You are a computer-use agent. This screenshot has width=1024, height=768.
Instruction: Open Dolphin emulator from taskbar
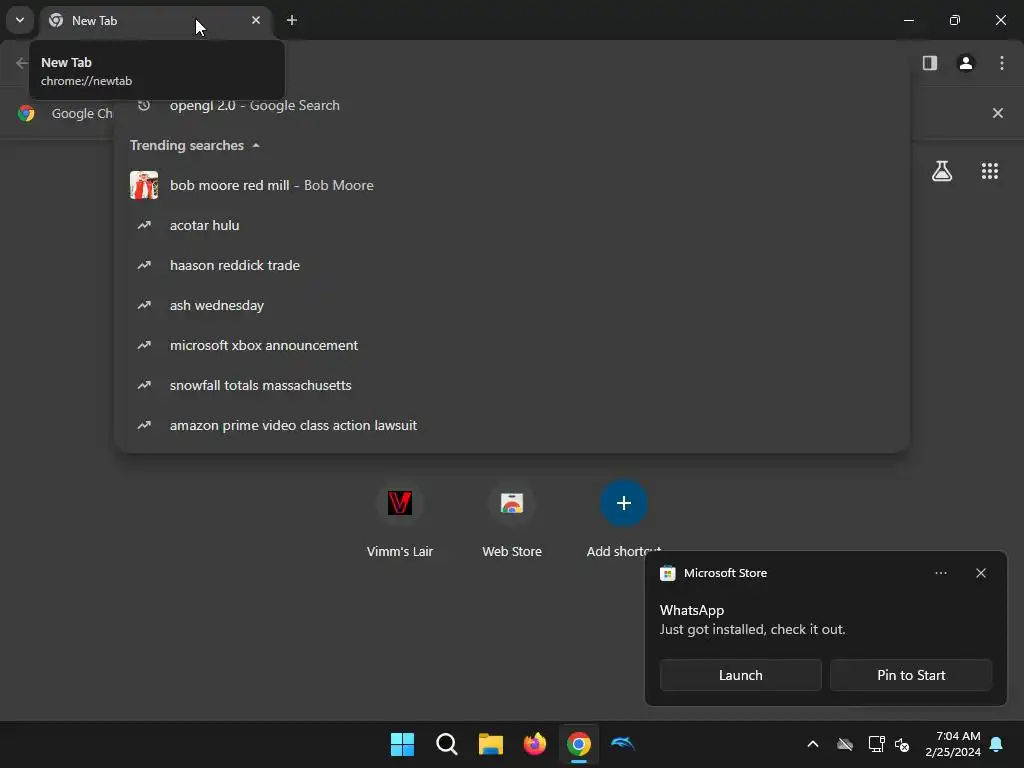pyautogui.click(x=623, y=744)
